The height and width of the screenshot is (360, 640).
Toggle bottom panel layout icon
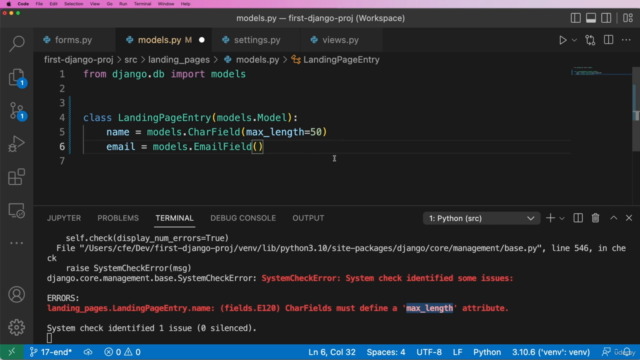[x=591, y=18]
